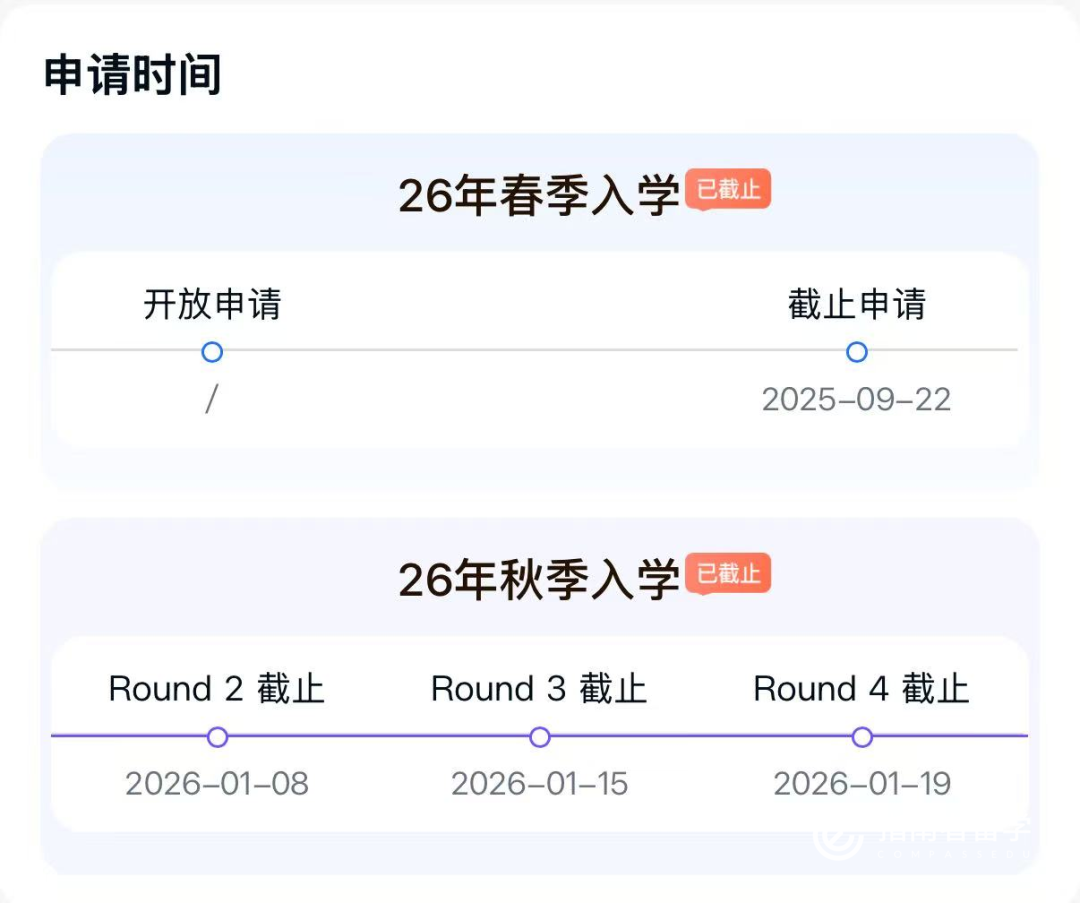Click the Round 3 截止 timeline marker
The height and width of the screenshot is (903, 1080).
540,737
